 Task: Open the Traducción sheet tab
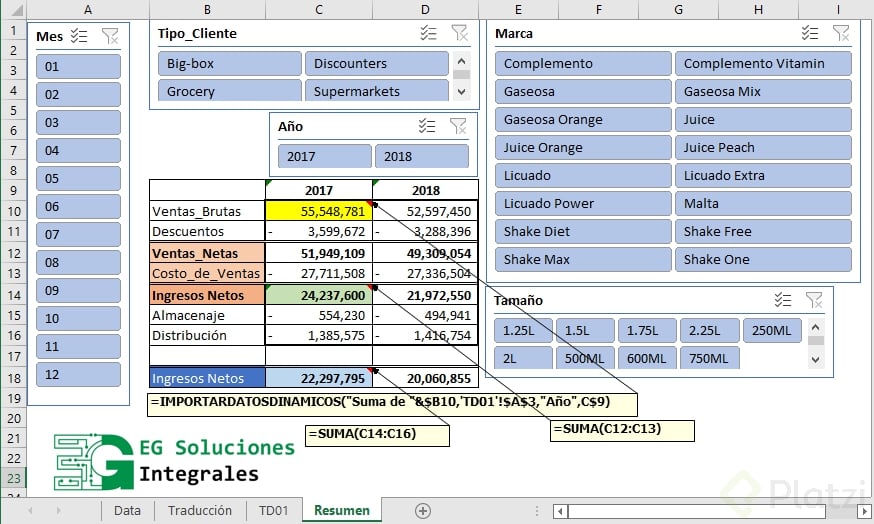click(200, 511)
